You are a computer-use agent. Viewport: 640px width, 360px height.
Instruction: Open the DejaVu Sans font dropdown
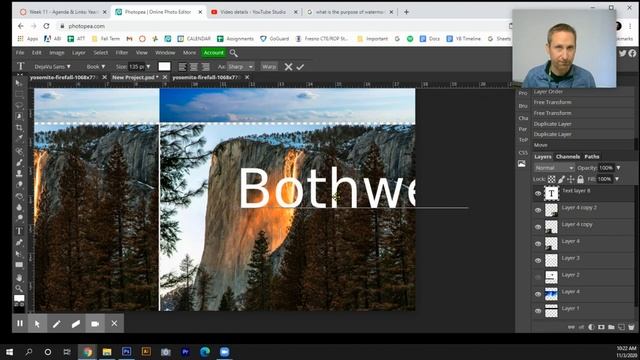[52, 67]
